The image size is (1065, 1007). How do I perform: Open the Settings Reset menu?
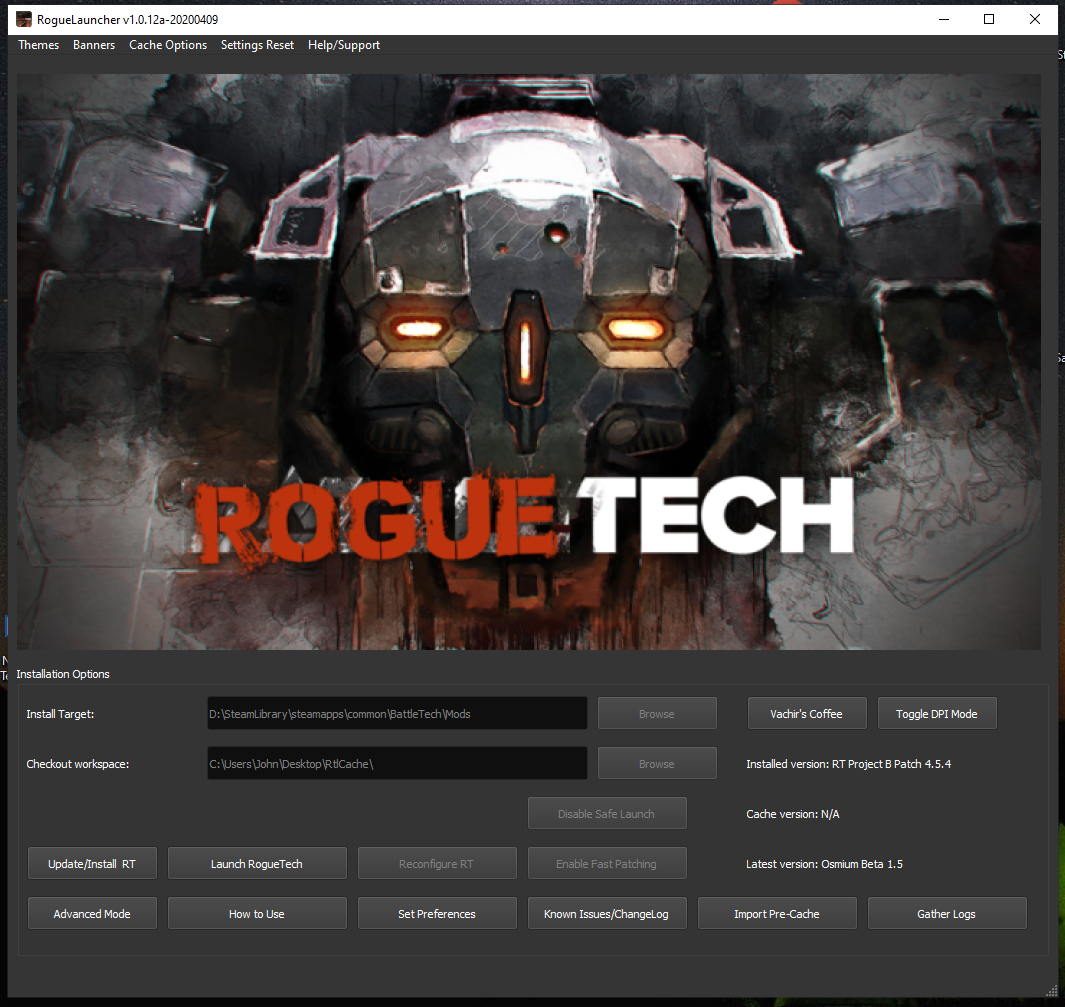point(257,45)
